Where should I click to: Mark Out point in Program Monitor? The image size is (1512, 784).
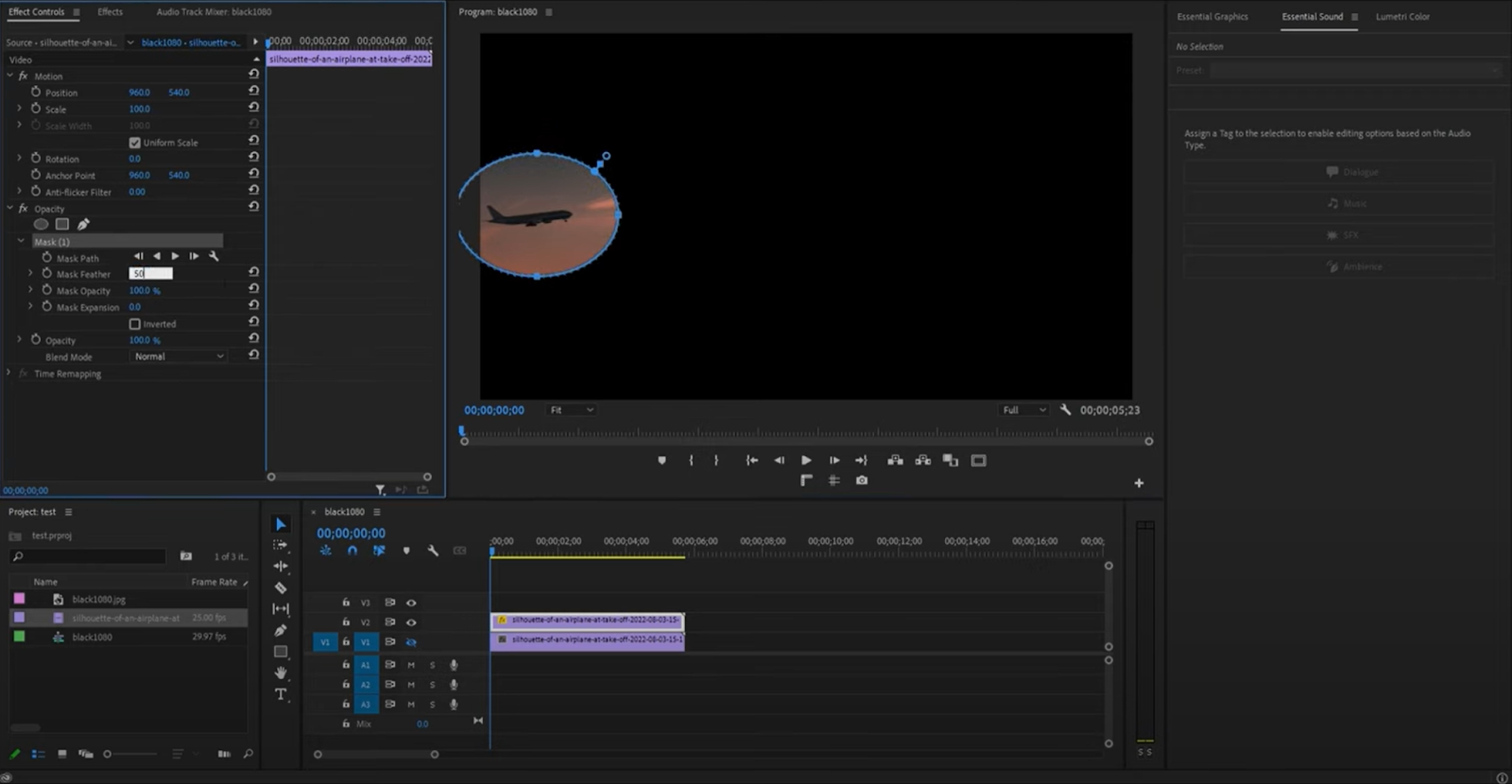coord(716,461)
